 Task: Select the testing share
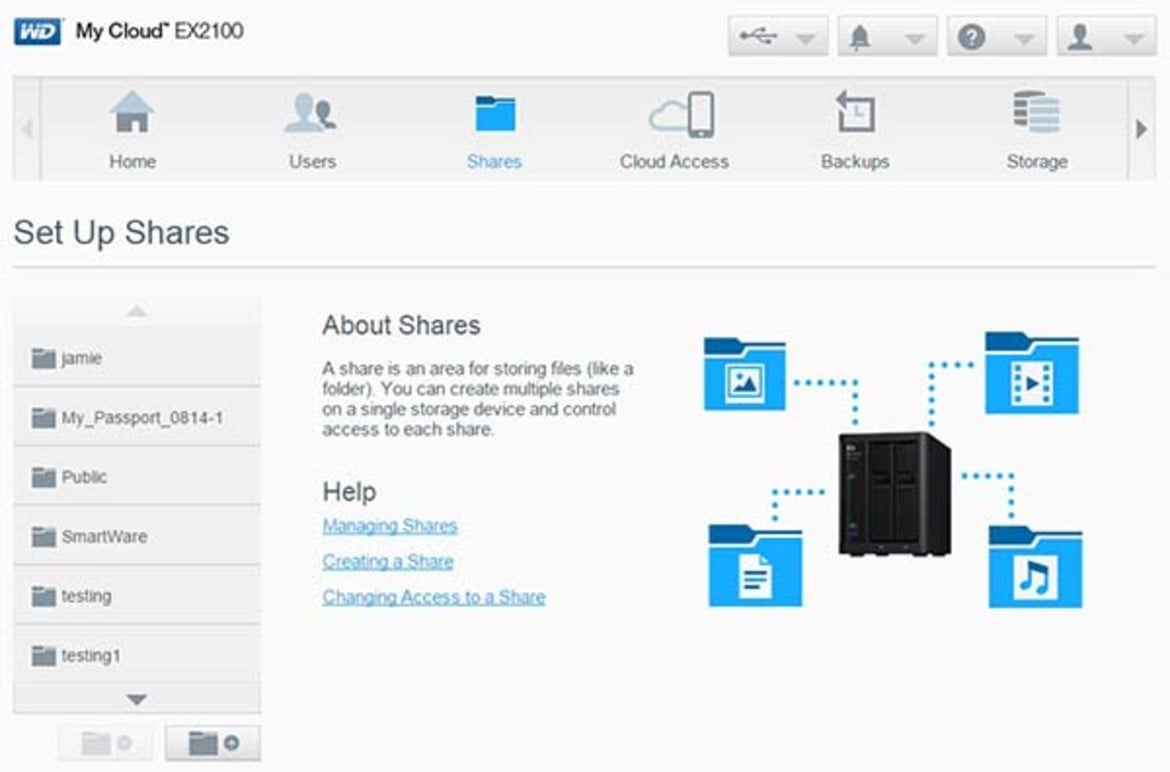pyautogui.click(x=137, y=596)
